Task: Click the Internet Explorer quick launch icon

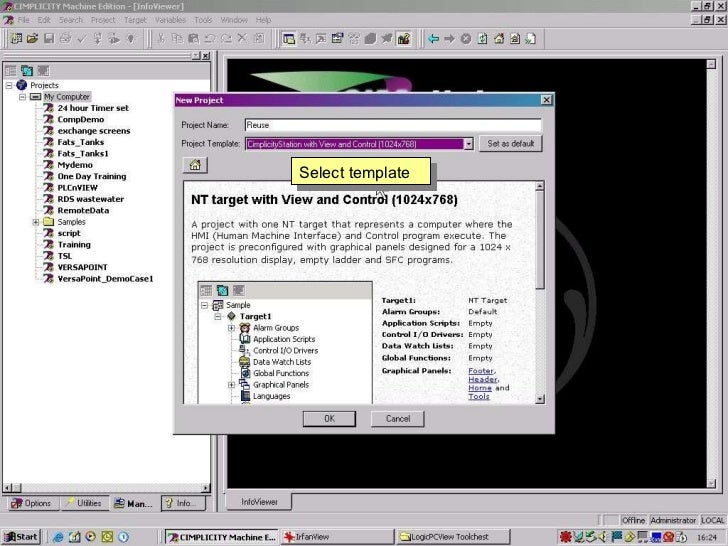Action: pos(58,537)
